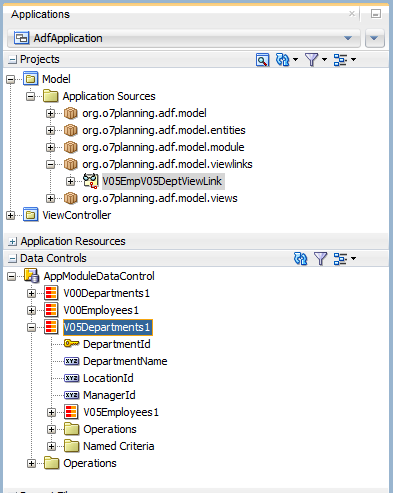This screenshot has height=493, width=393.
Task: Open the Projects filter dropdown arrow
Action: point(324,60)
